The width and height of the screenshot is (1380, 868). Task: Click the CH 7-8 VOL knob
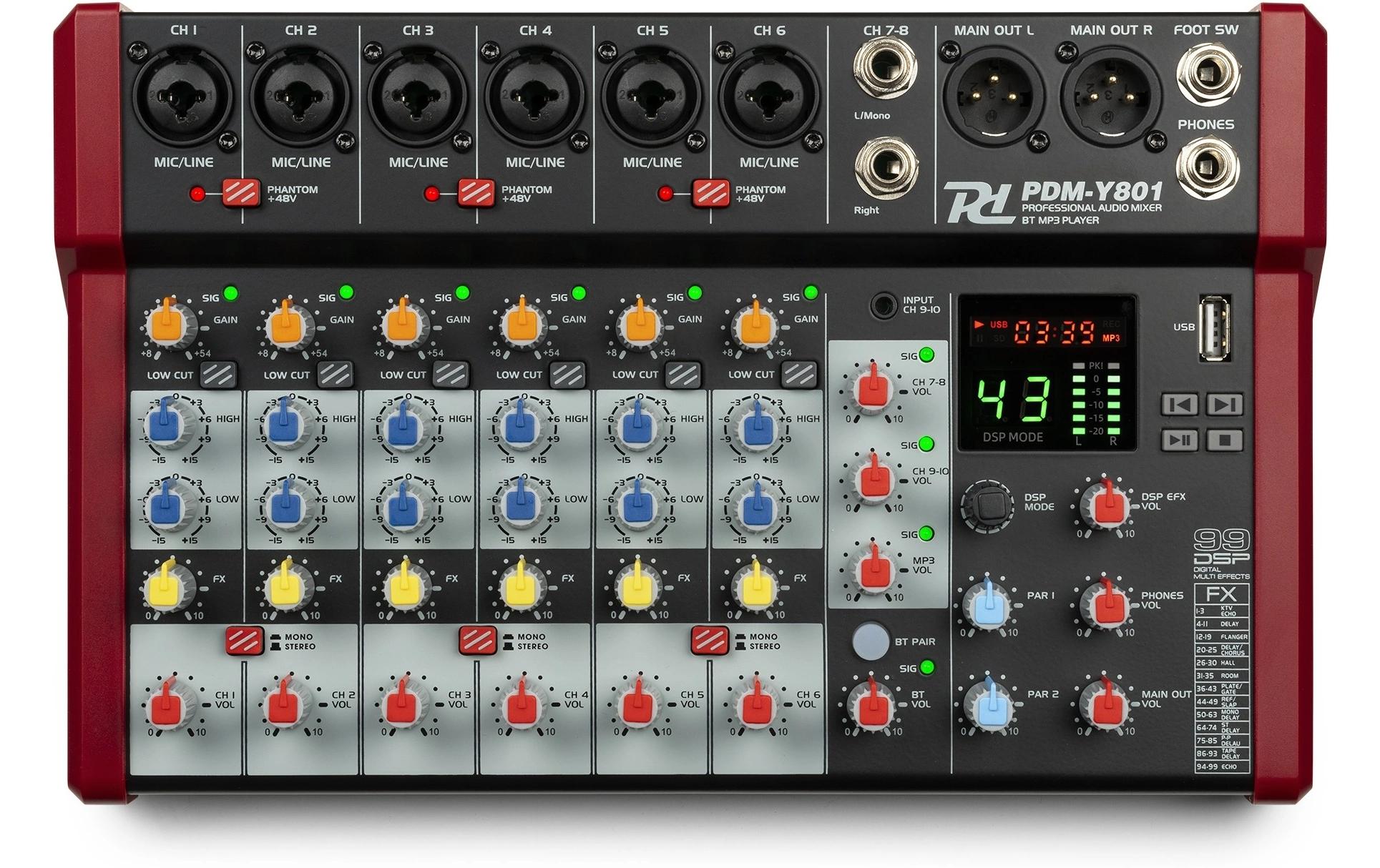[x=873, y=390]
